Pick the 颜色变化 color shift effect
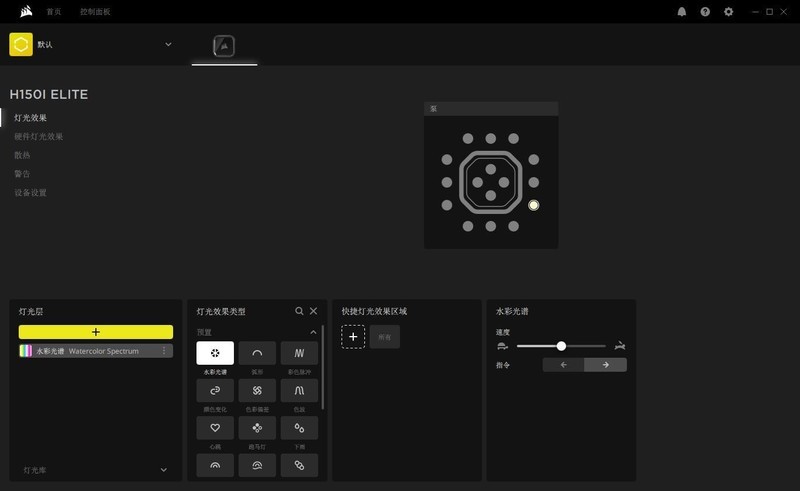This screenshot has width=800, height=491. click(x=215, y=390)
